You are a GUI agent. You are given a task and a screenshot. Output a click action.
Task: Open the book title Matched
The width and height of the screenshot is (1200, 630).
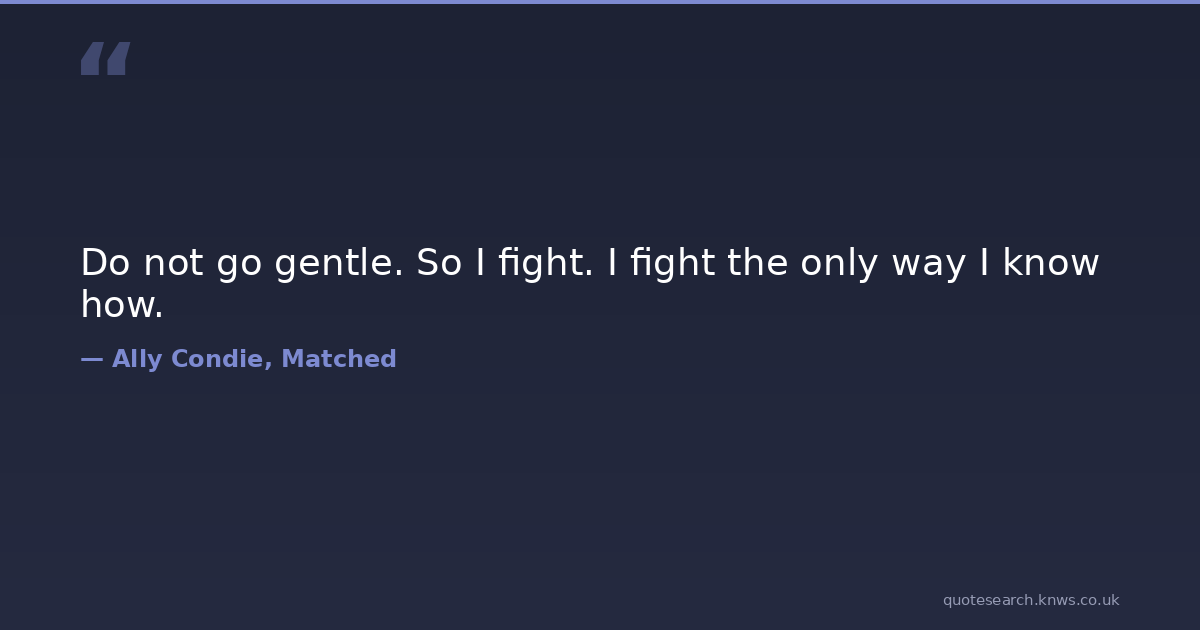pos(339,359)
